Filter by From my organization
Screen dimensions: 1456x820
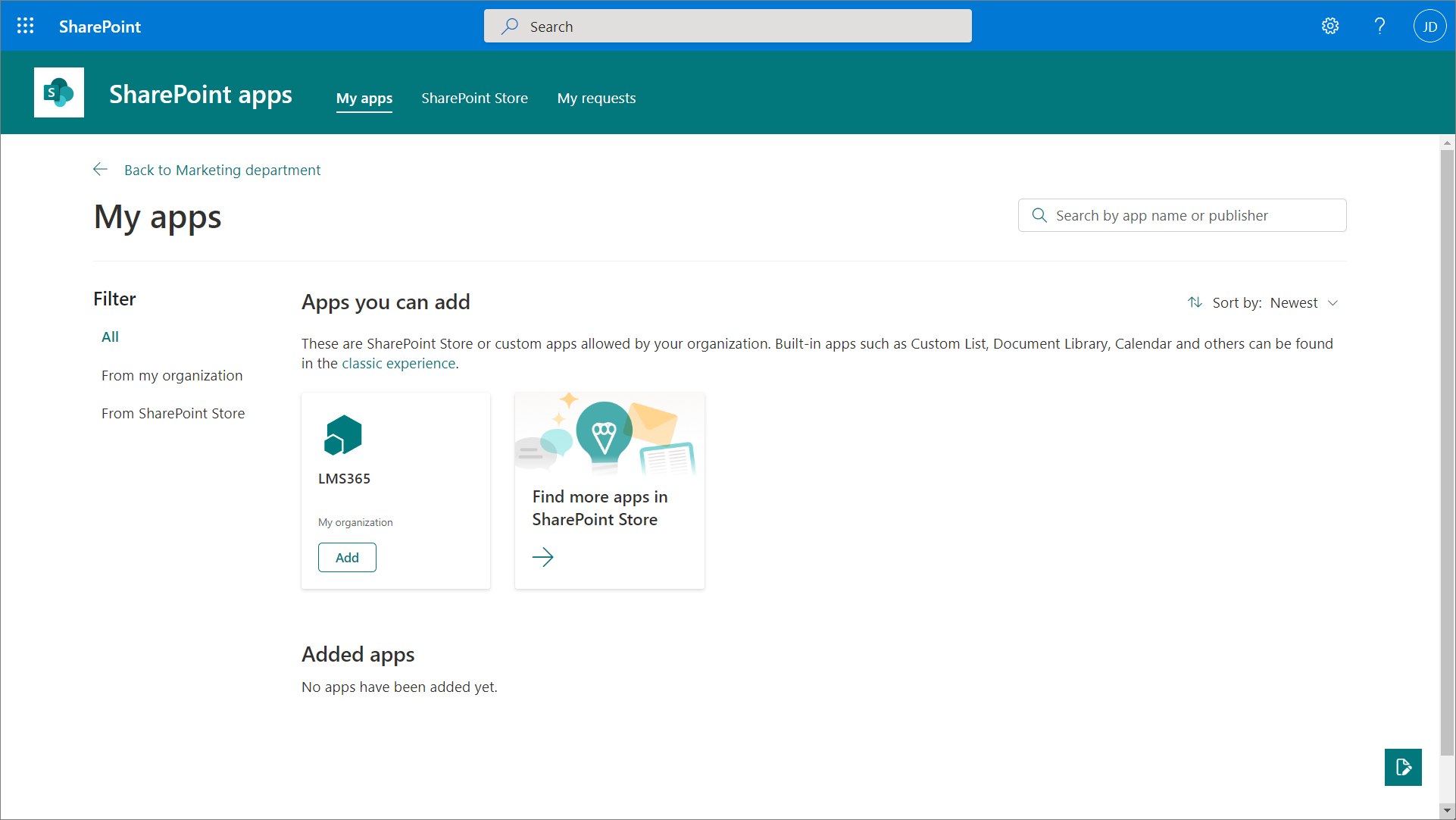[x=172, y=376]
